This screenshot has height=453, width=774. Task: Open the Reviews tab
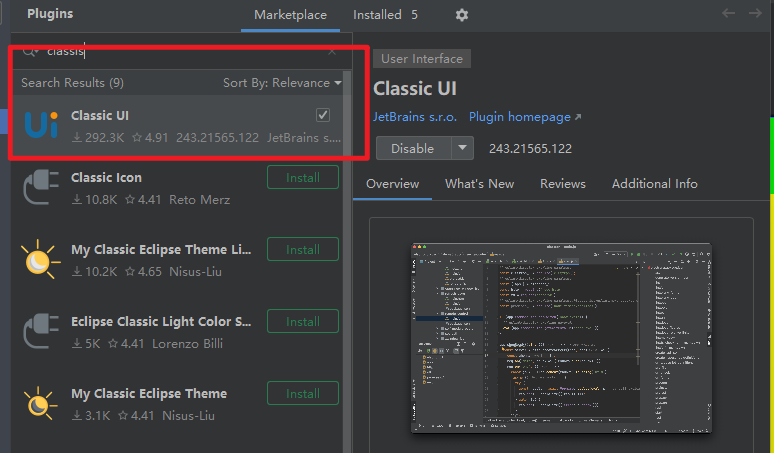tap(563, 184)
